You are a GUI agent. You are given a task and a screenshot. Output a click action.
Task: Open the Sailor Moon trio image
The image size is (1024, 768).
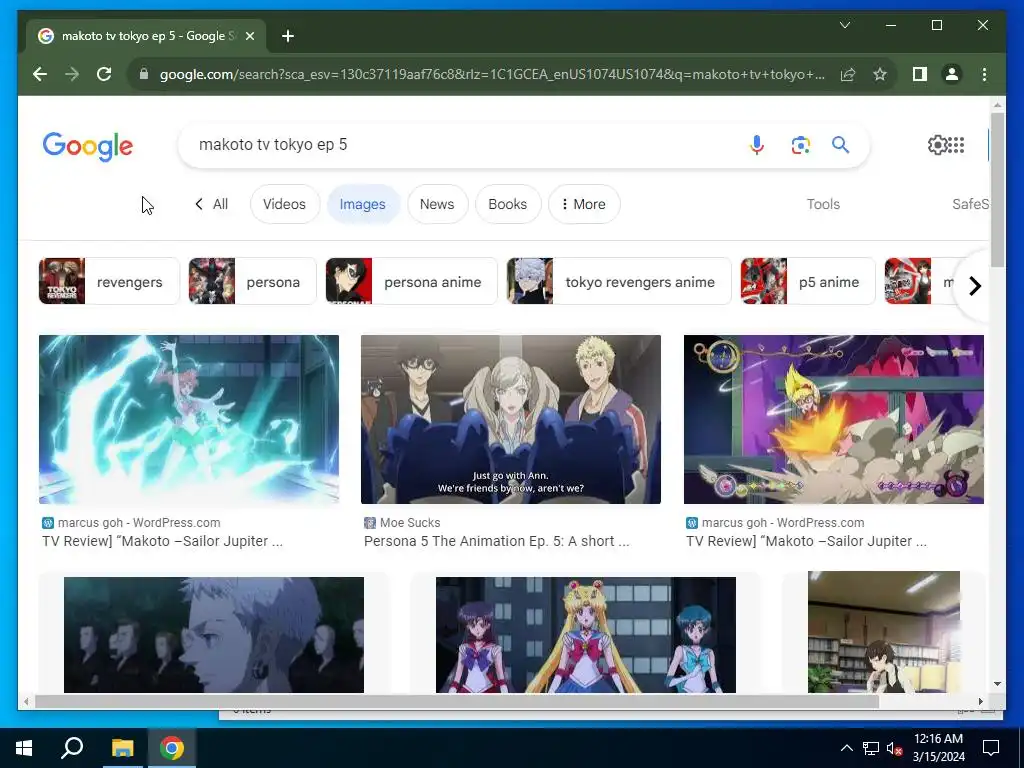point(586,634)
